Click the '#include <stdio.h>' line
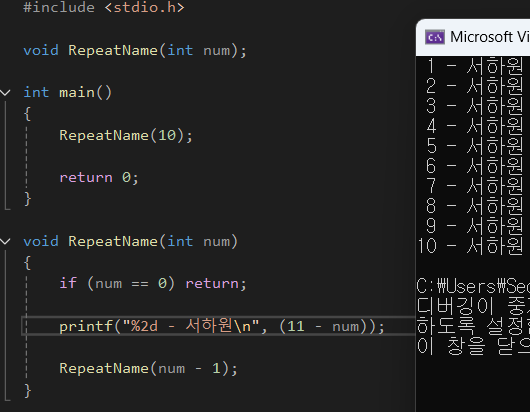This screenshot has height=412, width=530. [x=104, y=7]
